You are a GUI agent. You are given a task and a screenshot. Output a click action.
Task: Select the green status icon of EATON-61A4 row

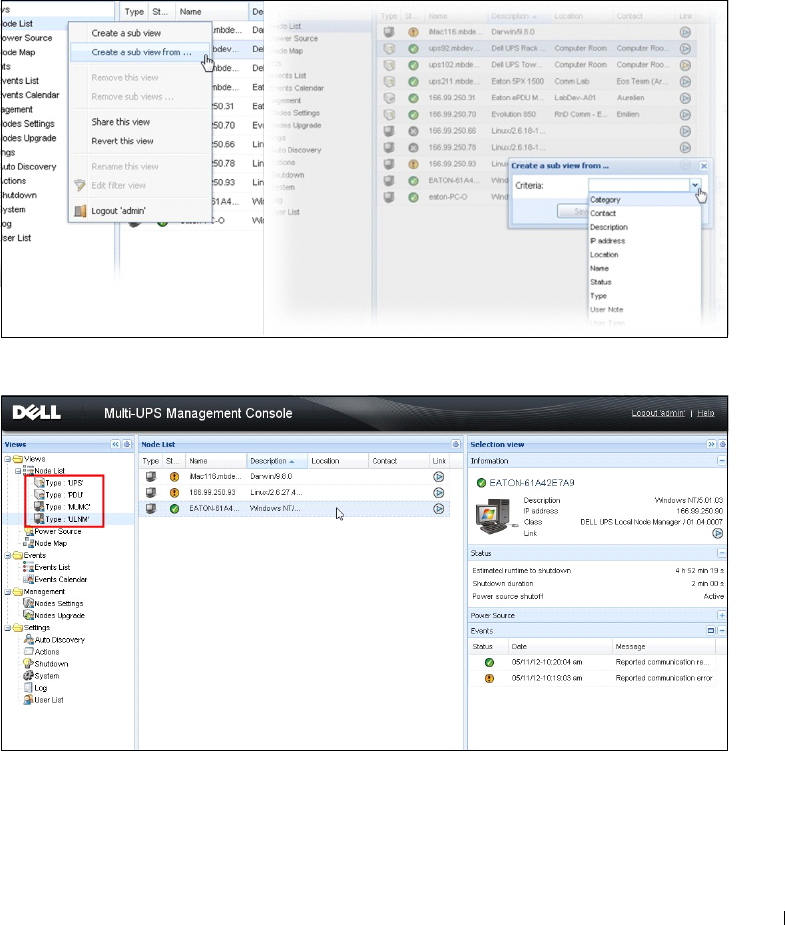tap(174, 509)
